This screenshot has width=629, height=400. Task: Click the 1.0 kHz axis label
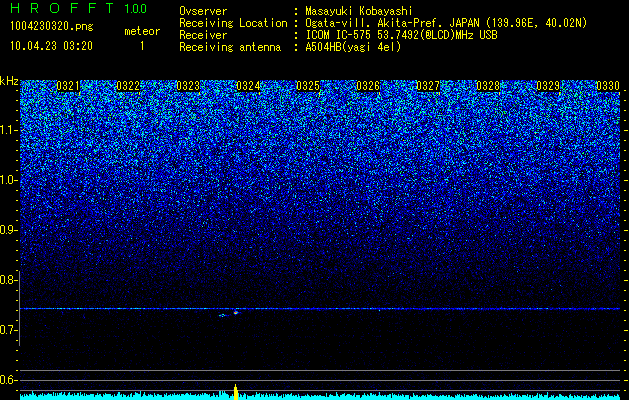tap(8, 180)
